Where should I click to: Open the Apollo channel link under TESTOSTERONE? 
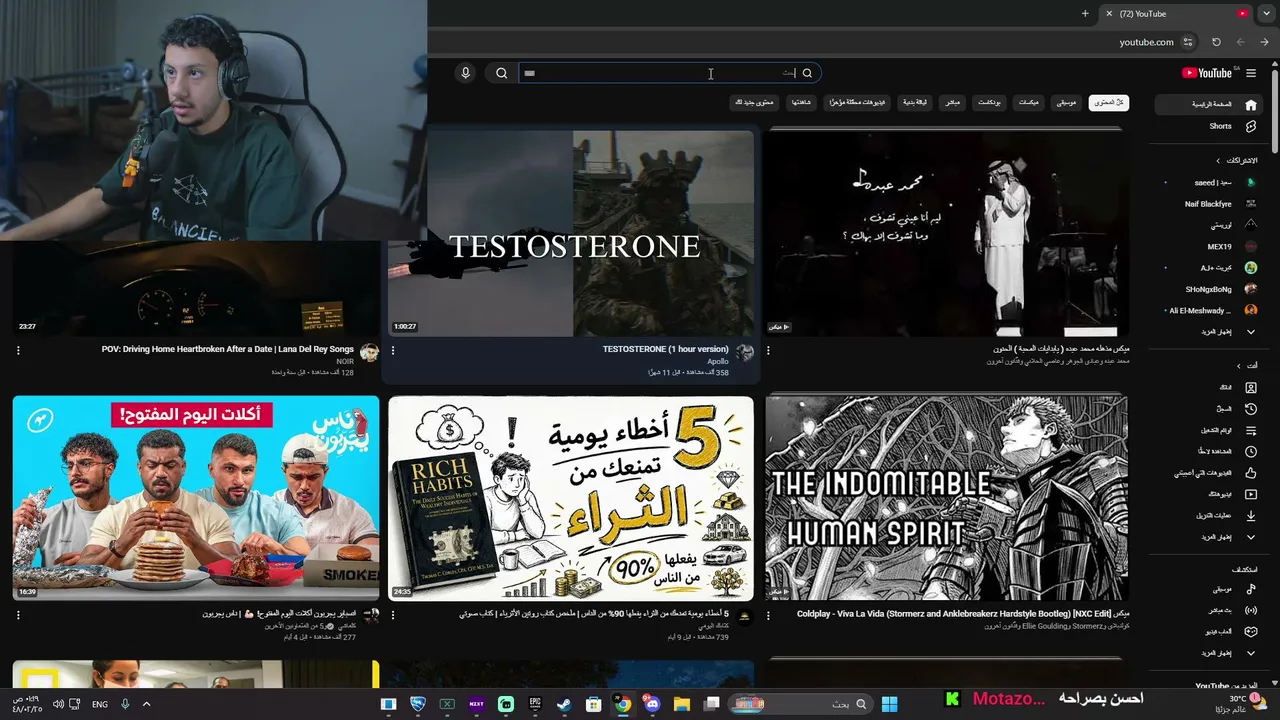[718, 362]
